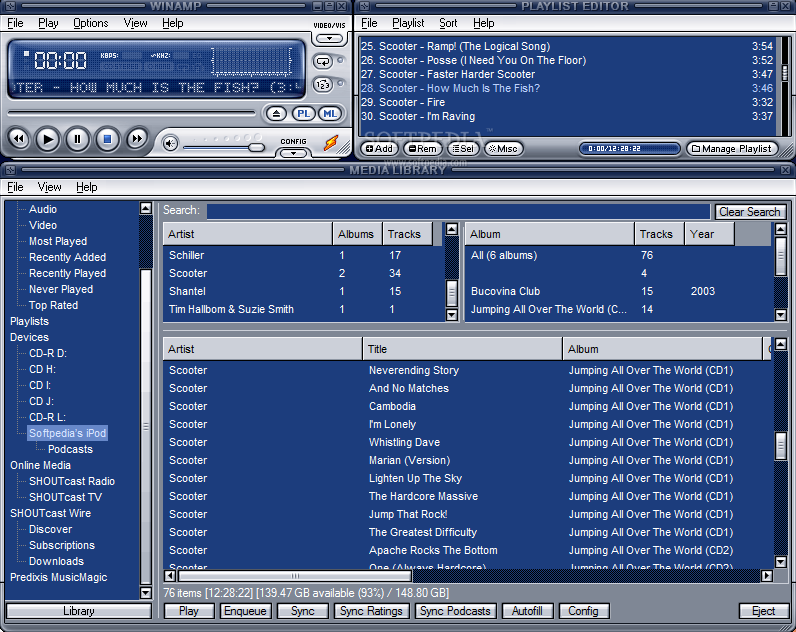Open Manage Playlist
Viewport: 796px width, 632px height.
click(x=732, y=149)
